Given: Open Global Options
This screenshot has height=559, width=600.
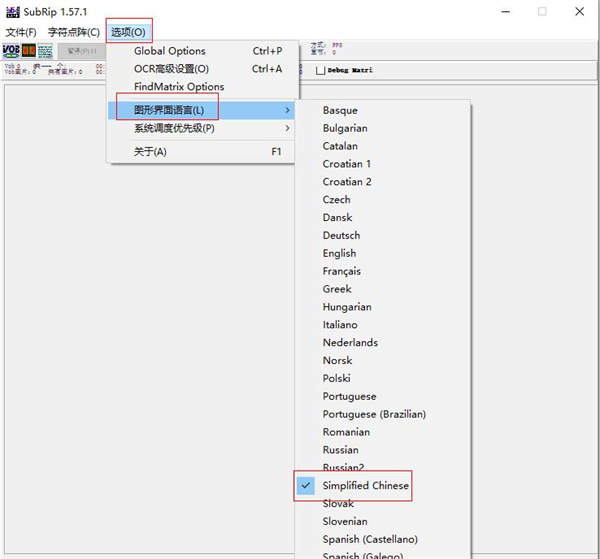Looking at the screenshot, I should 170,51.
